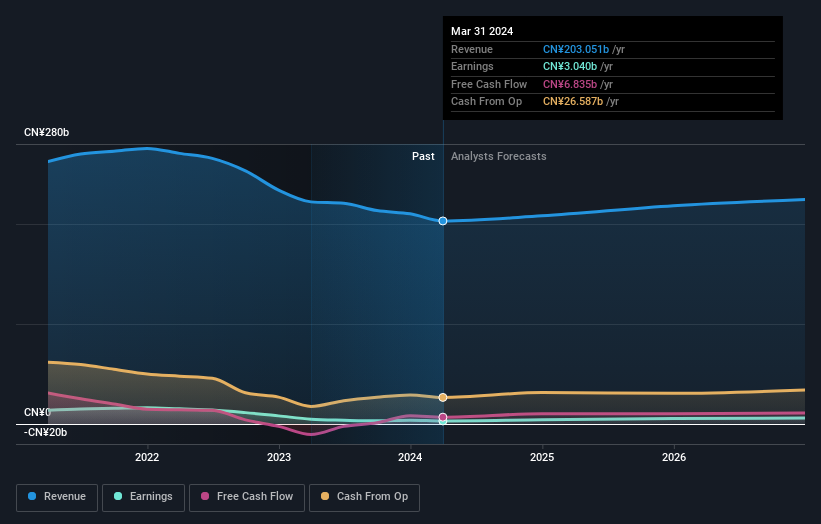Image resolution: width=821 pixels, height=524 pixels.
Task: Click the Analysts Forecasts label
Action: pos(498,156)
